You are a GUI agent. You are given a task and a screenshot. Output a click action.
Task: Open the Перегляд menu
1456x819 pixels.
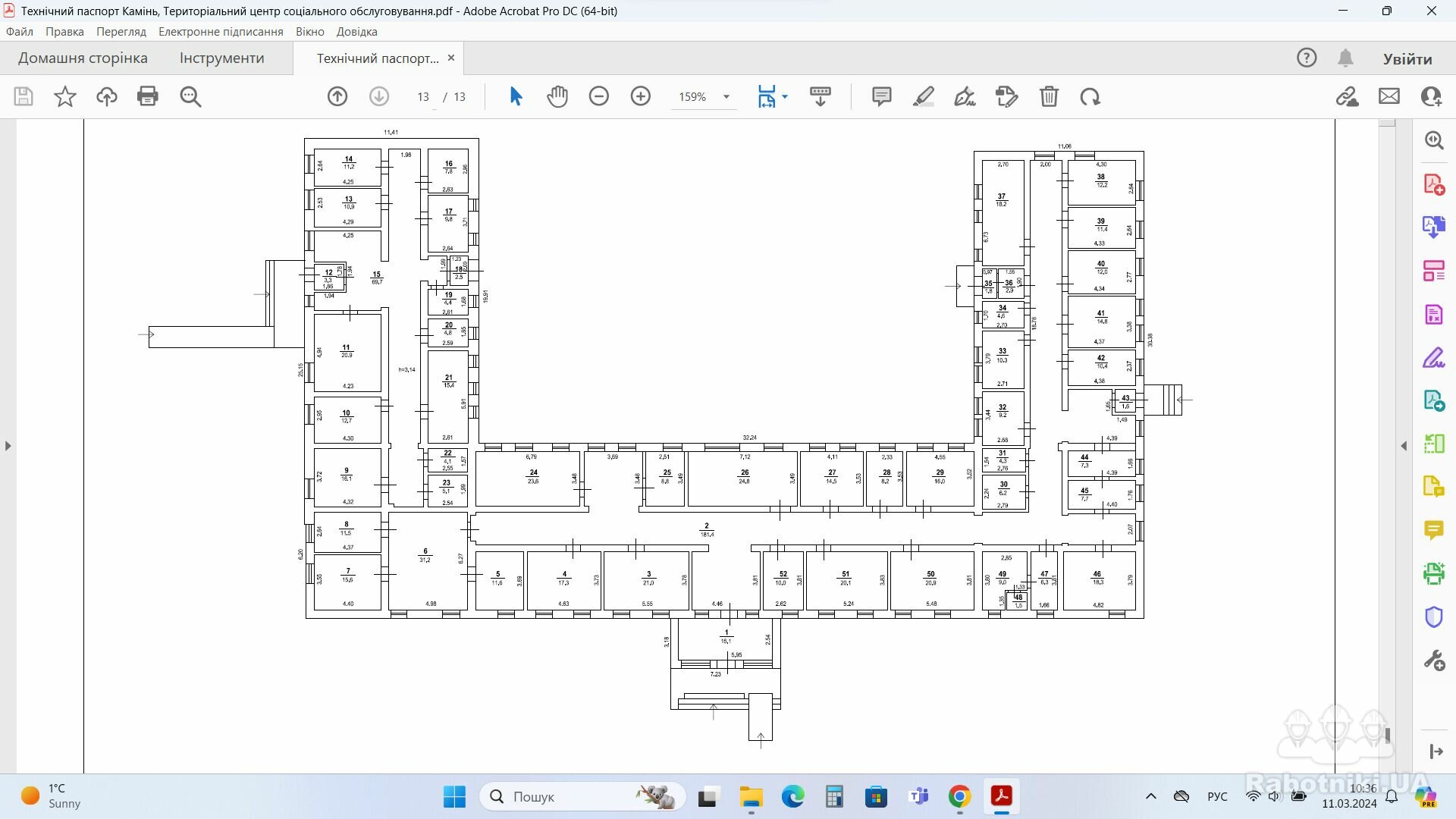click(121, 32)
